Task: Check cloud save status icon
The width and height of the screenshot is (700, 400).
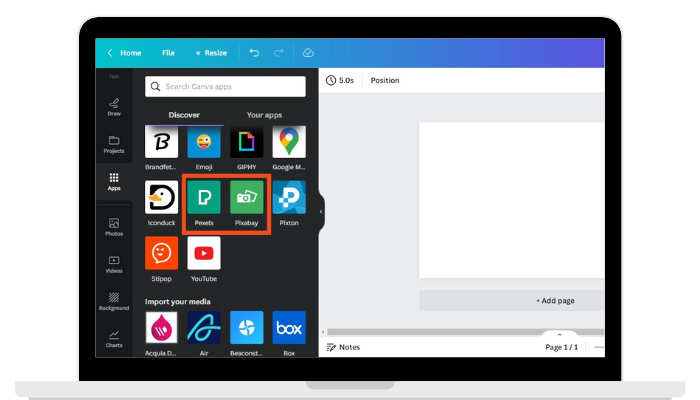Action: 308,53
